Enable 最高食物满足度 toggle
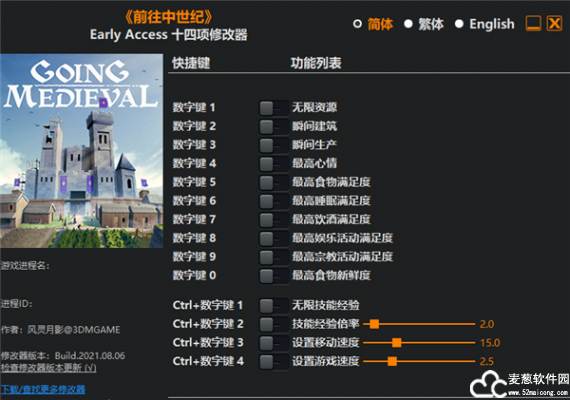 pos(274,182)
